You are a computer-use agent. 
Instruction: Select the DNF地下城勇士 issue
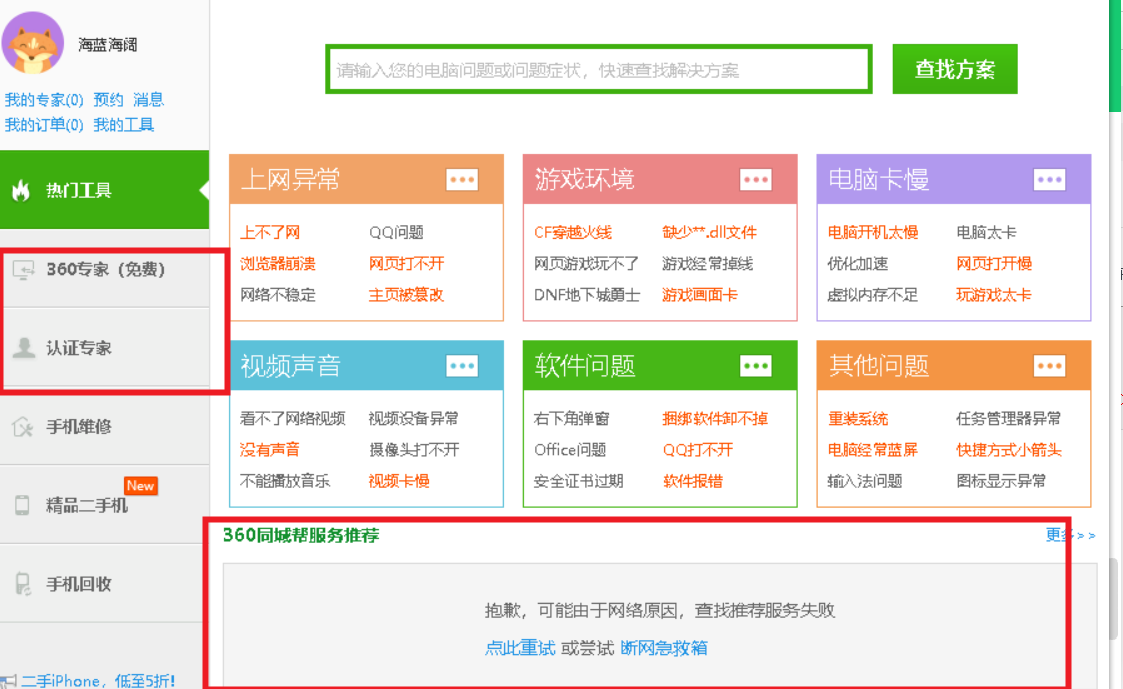pos(587,294)
